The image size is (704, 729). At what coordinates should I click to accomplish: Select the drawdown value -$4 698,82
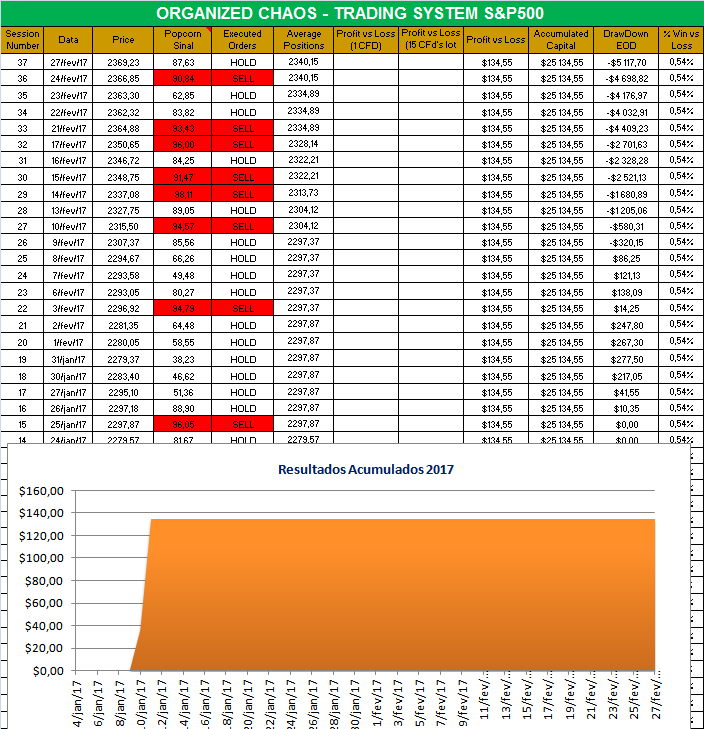point(626,79)
